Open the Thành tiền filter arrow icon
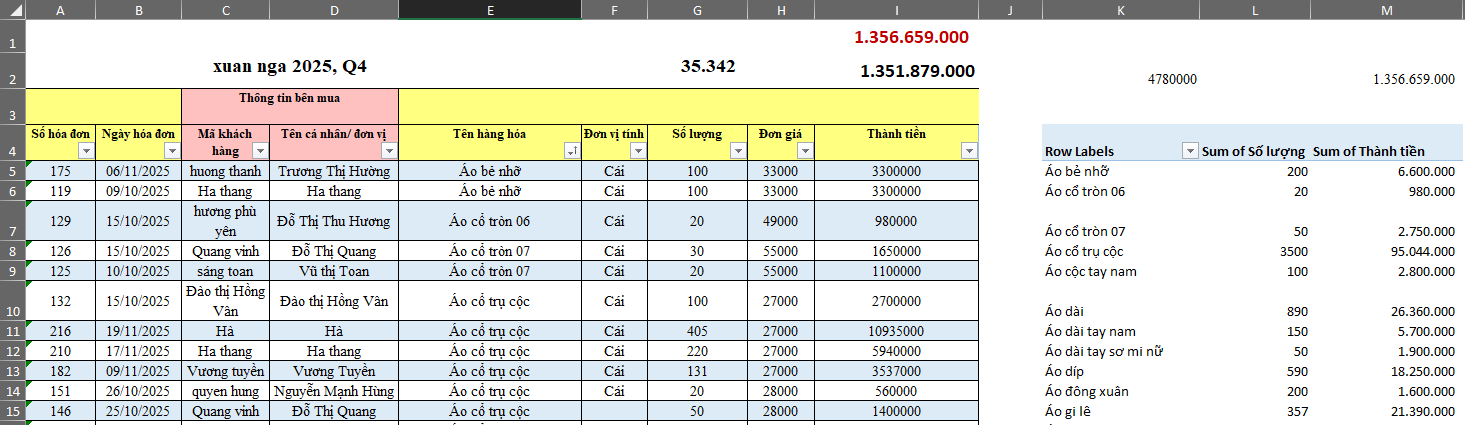 [x=968, y=151]
